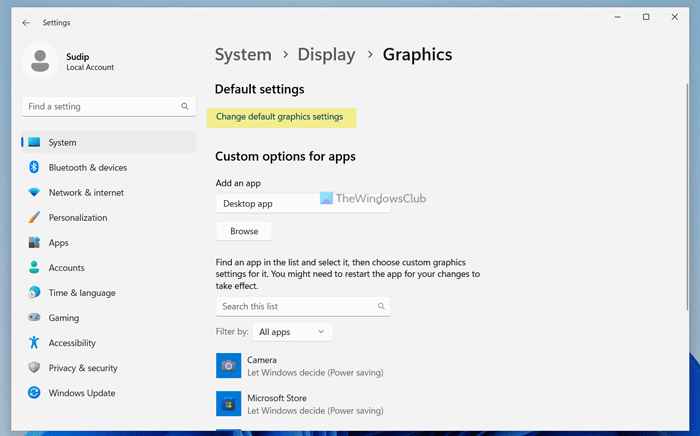The width and height of the screenshot is (700, 436).
Task: Close the Settings window
Action: [675, 17]
